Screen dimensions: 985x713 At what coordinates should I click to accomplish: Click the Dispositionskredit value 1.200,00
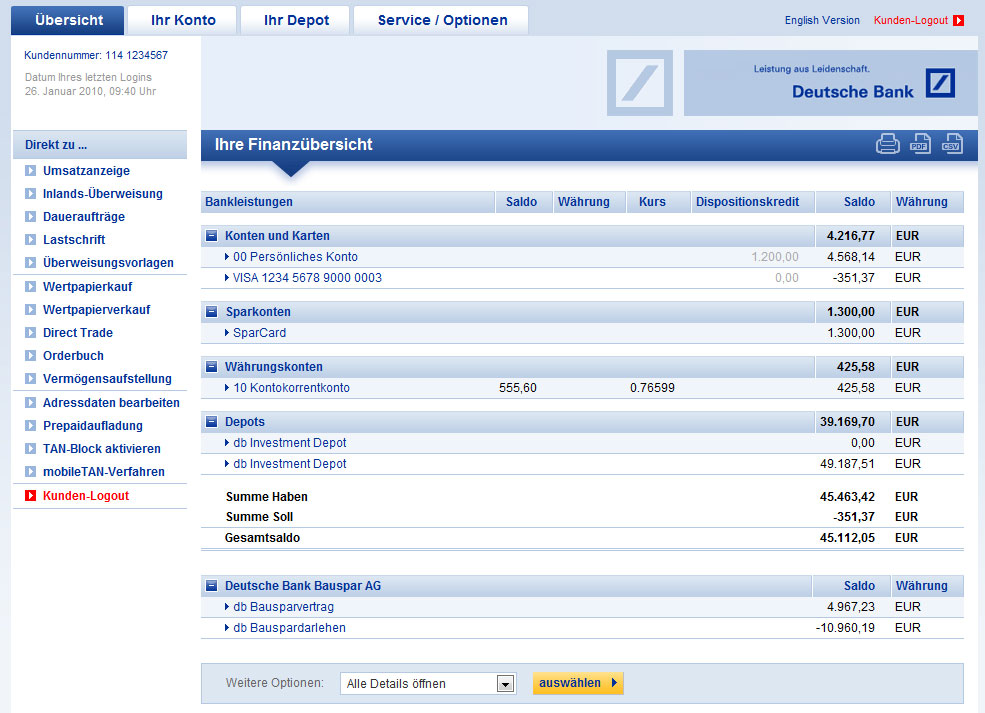coord(775,257)
